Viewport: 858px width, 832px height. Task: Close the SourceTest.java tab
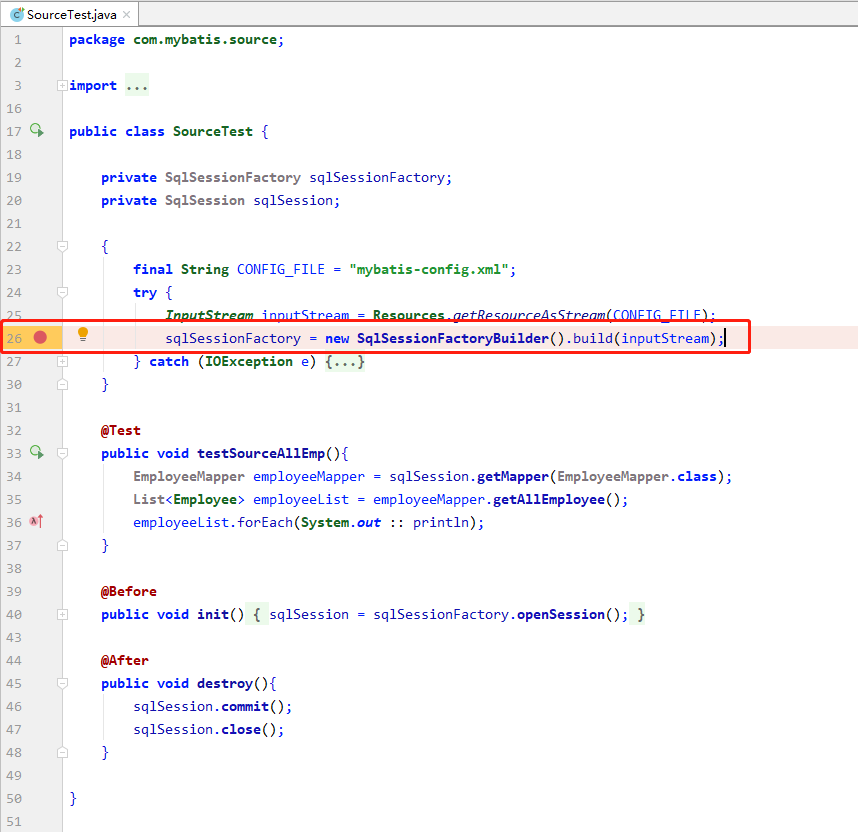click(126, 15)
